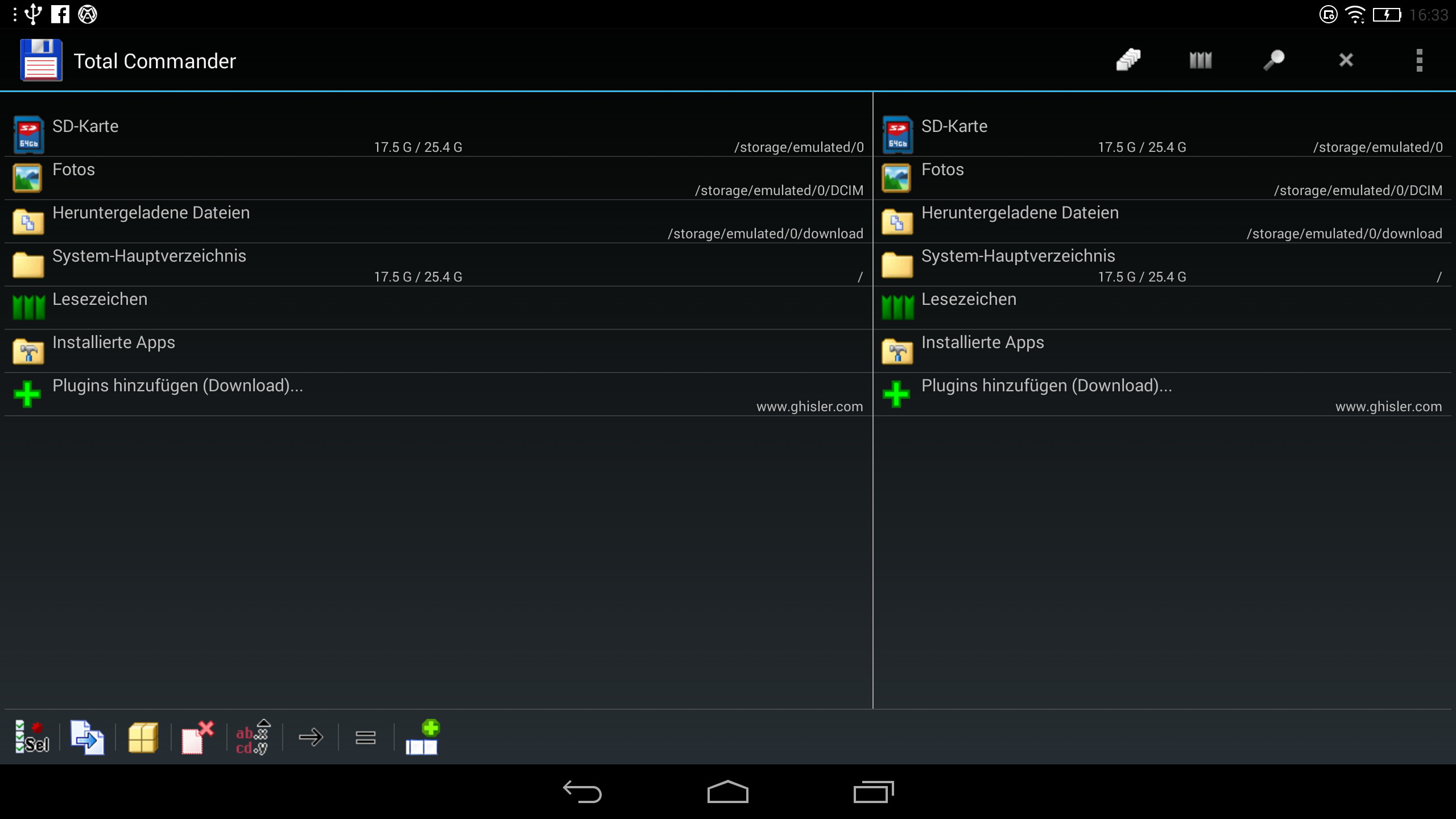Open Lesezeichen in the right panel
The image size is (1456, 819).
point(1163,308)
